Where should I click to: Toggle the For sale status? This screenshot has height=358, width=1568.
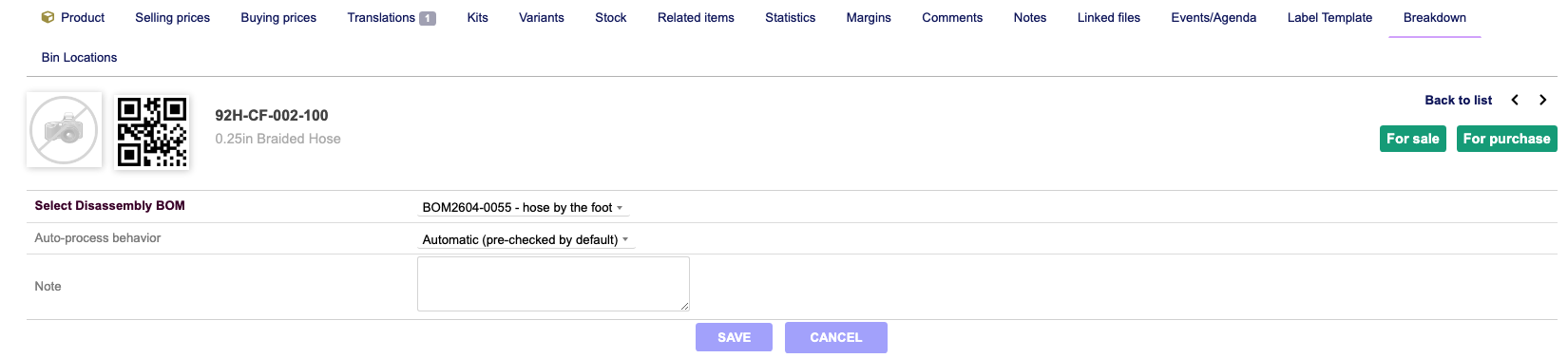pos(1412,139)
